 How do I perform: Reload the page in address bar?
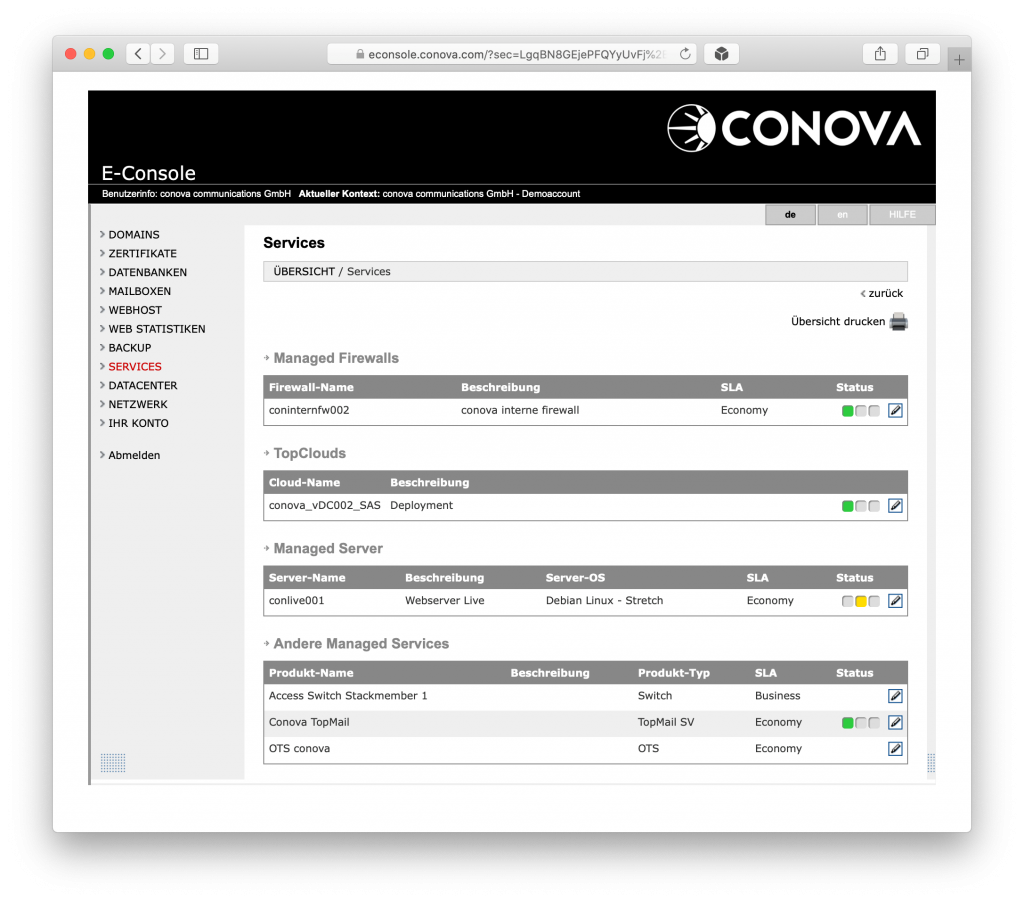pyautogui.click(x=685, y=54)
